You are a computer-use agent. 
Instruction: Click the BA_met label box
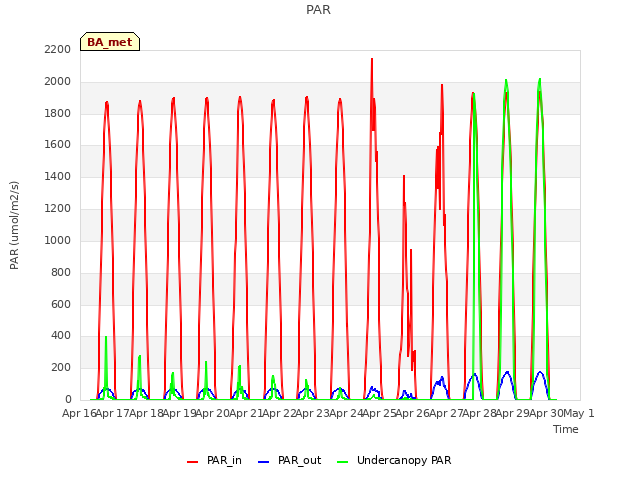click(x=110, y=42)
